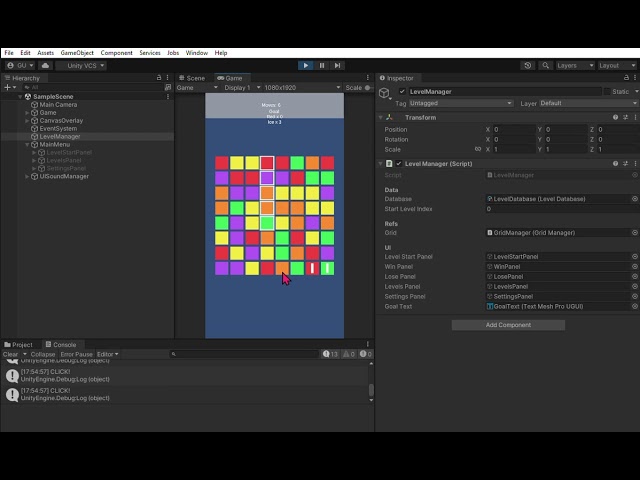This screenshot has width=640, height=480.
Task: Collapse the SampleScene tree node
Action: tap(20, 97)
